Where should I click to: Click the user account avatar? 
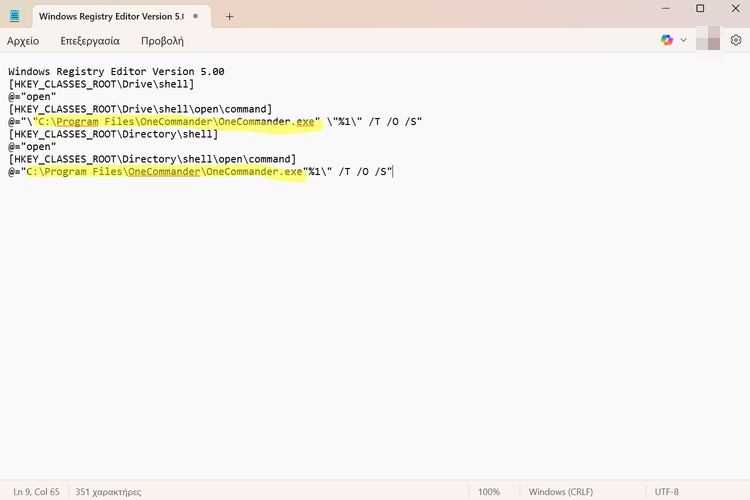[x=713, y=40]
